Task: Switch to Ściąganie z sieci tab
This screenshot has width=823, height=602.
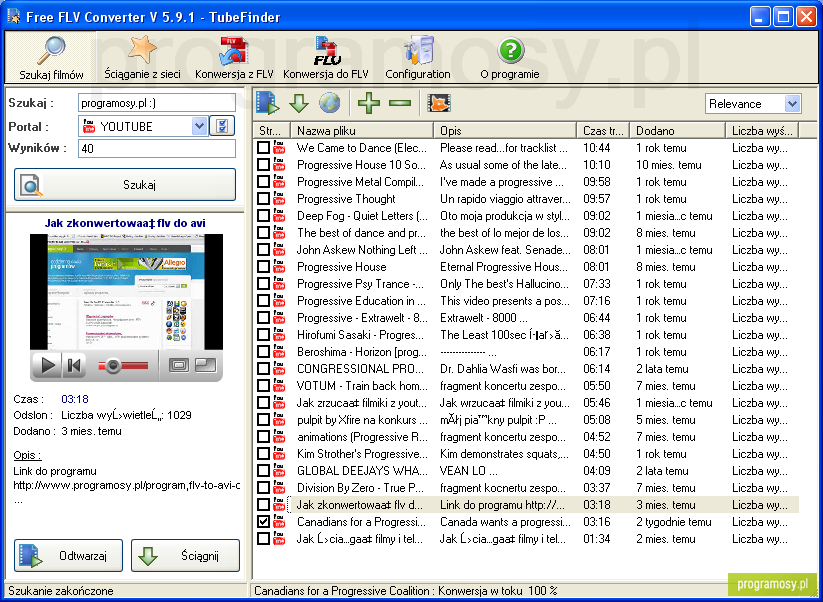Action: (142, 58)
